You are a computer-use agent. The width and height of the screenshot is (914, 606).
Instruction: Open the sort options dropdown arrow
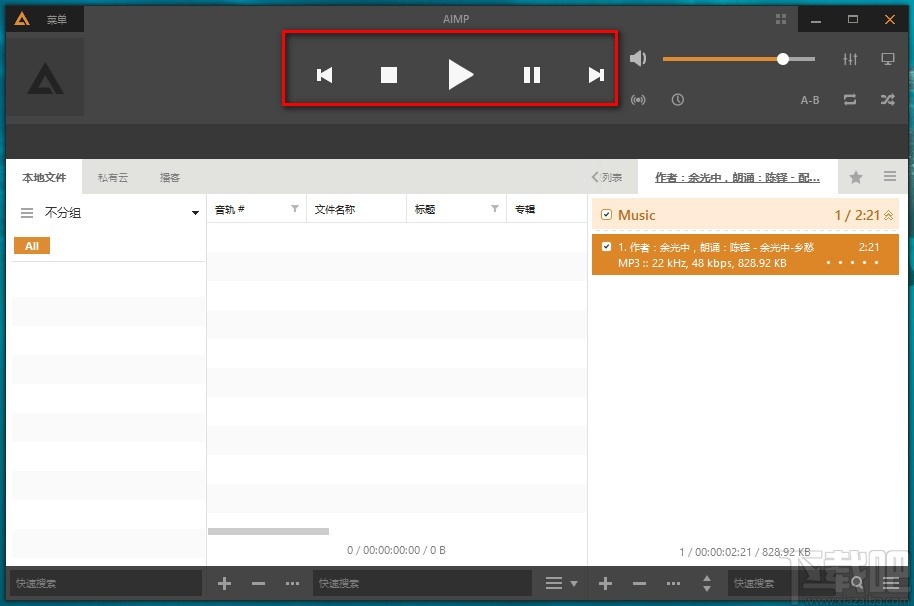572,583
